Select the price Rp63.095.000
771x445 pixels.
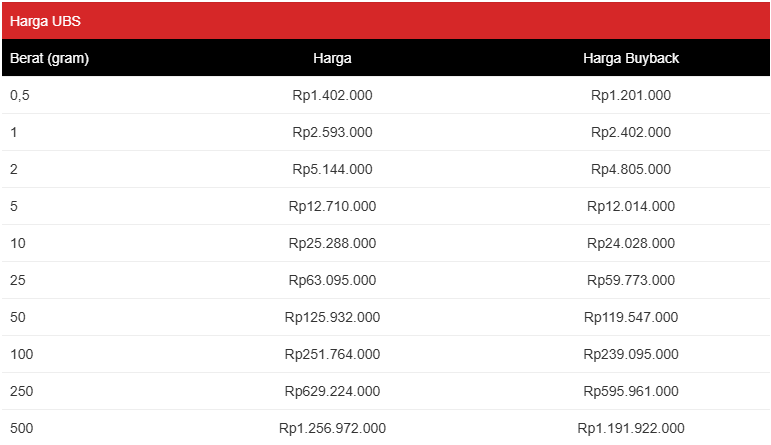pos(332,280)
